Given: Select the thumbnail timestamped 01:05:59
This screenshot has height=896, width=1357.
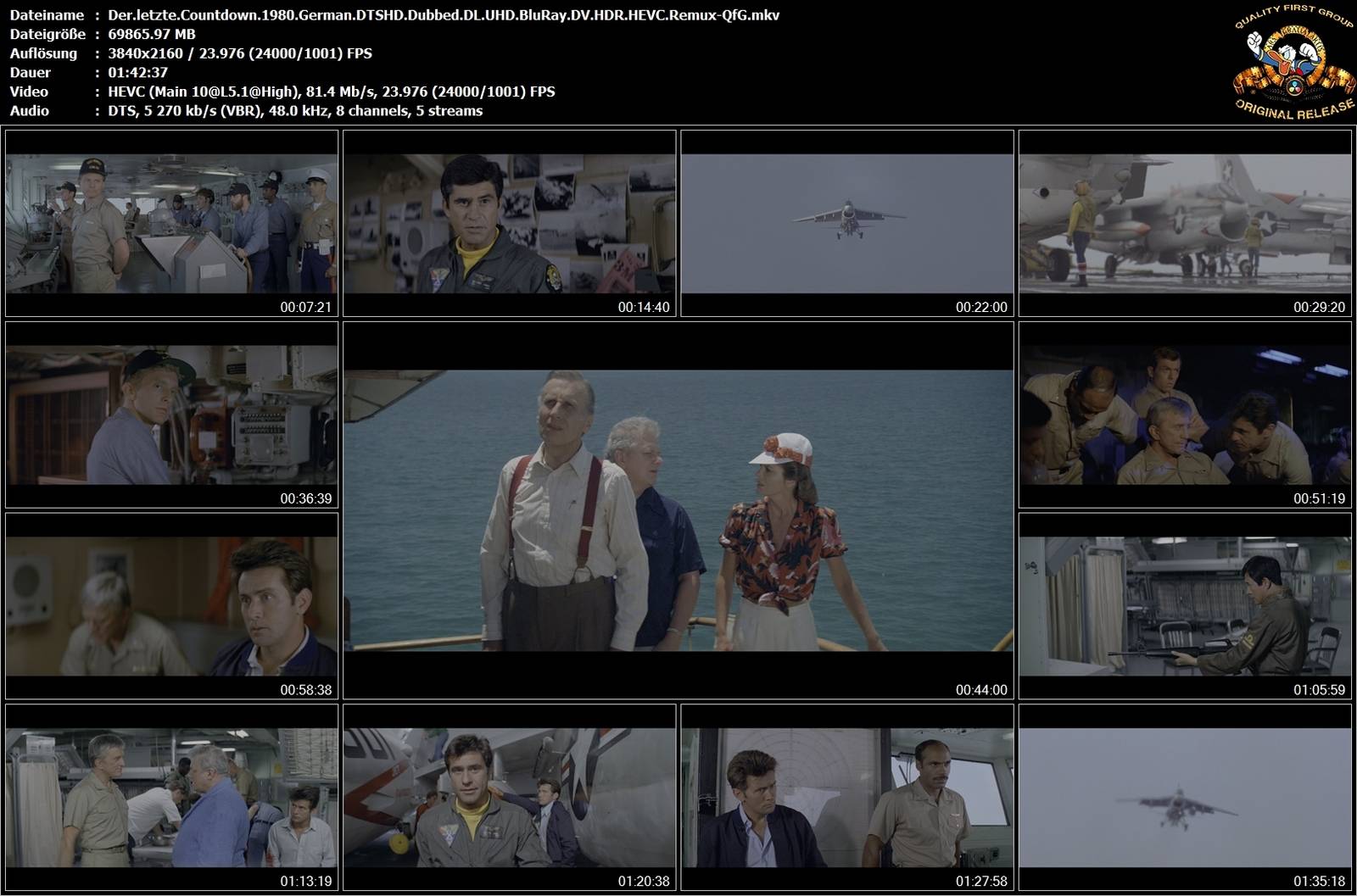Looking at the screenshot, I should tap(1185, 606).
